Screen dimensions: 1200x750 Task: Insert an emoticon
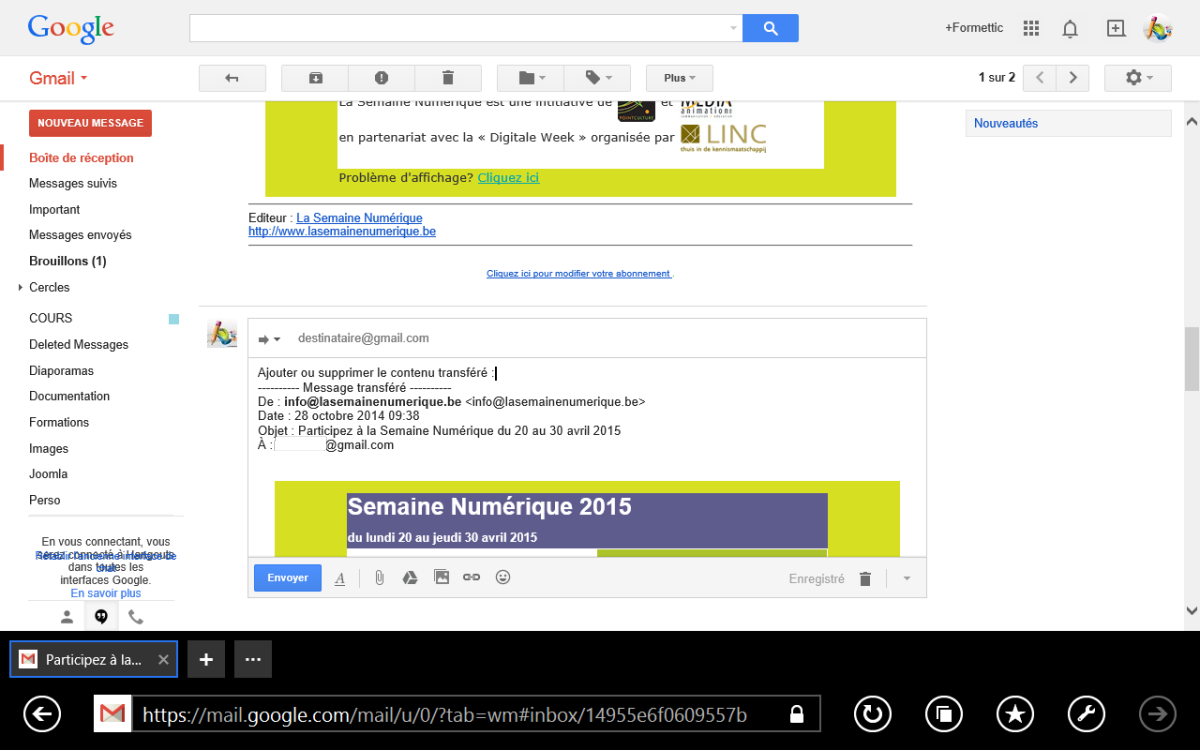tap(503, 578)
